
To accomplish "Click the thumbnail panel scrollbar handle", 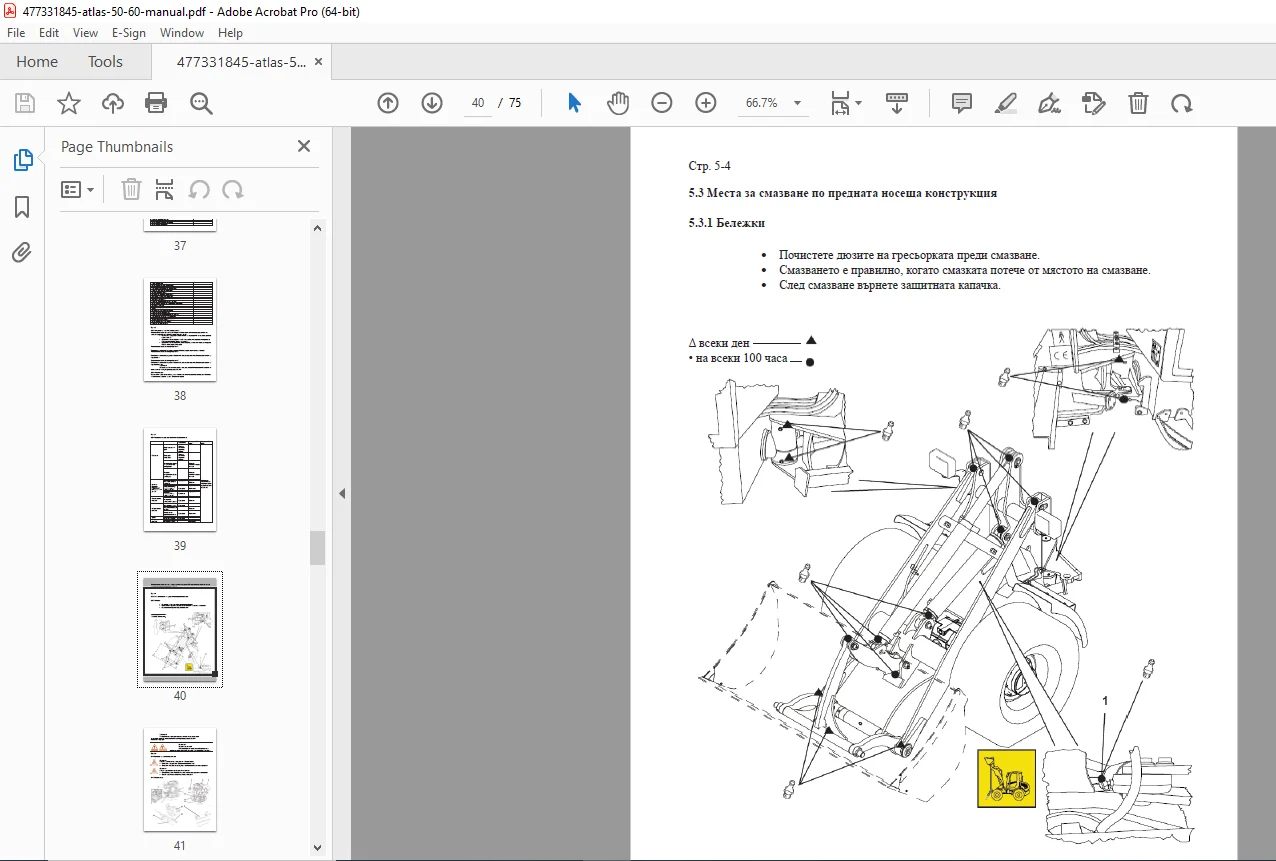I will point(317,548).
